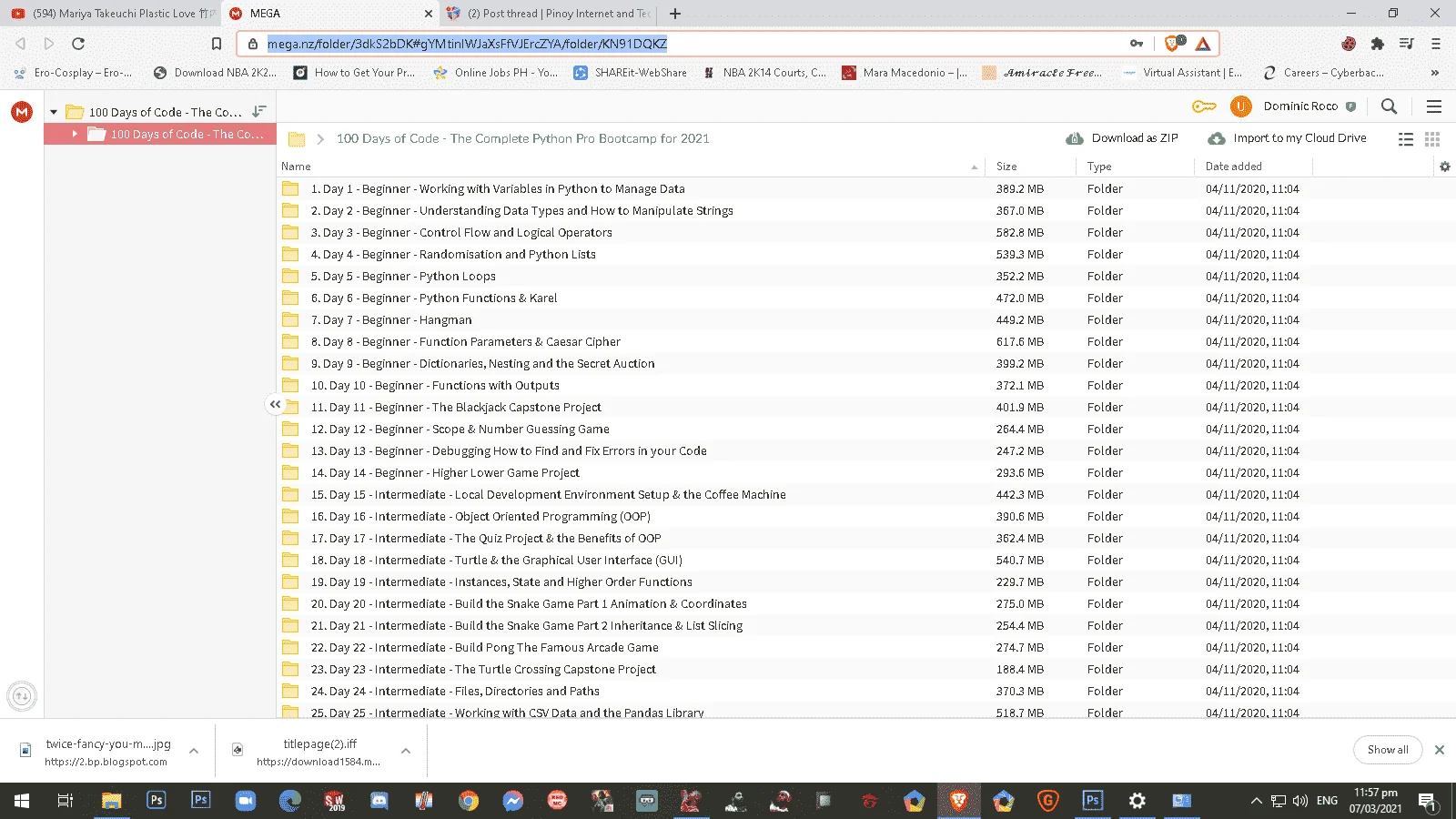Screen dimensions: 1456x819
Task: Show hidden system tray icons
Action: pyautogui.click(x=1256, y=801)
